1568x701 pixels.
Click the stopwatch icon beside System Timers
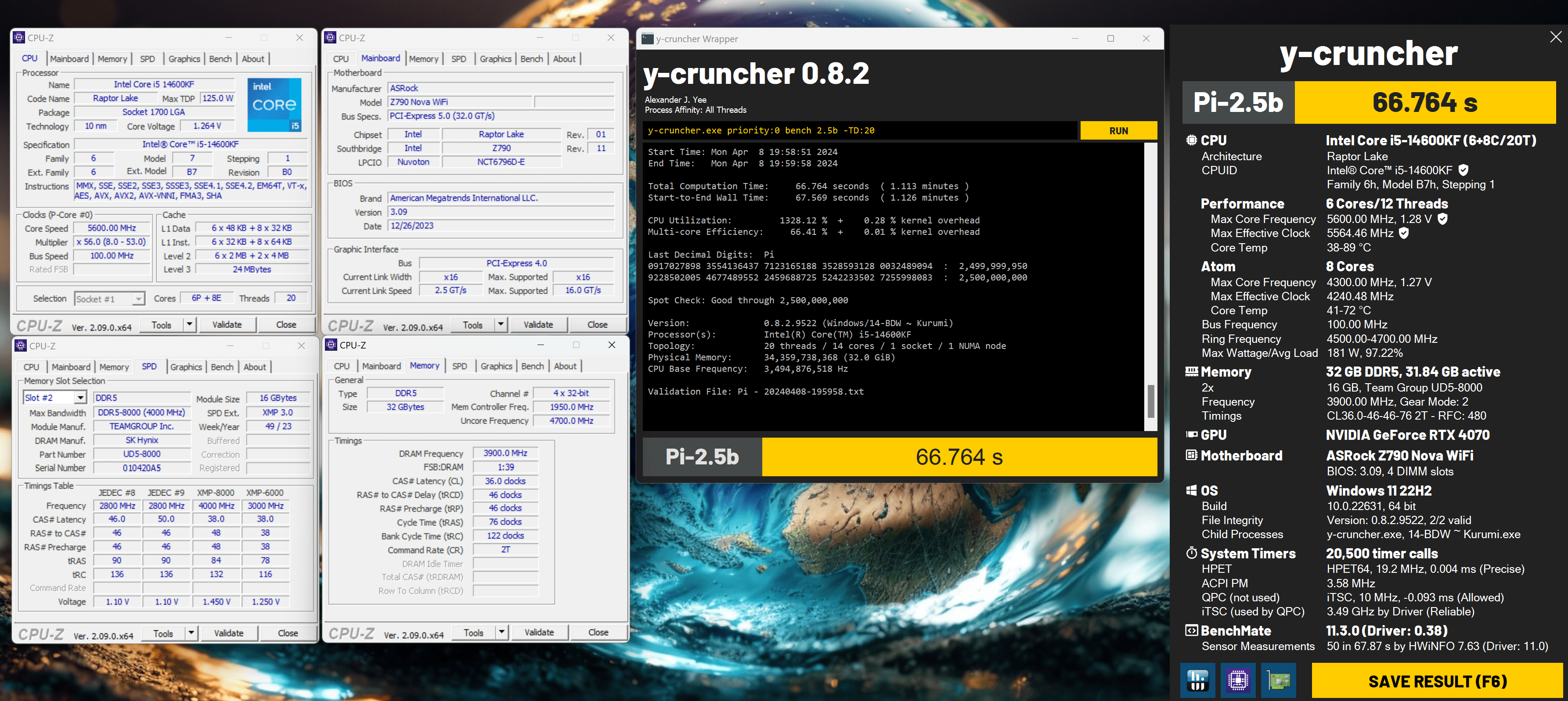click(x=1191, y=553)
